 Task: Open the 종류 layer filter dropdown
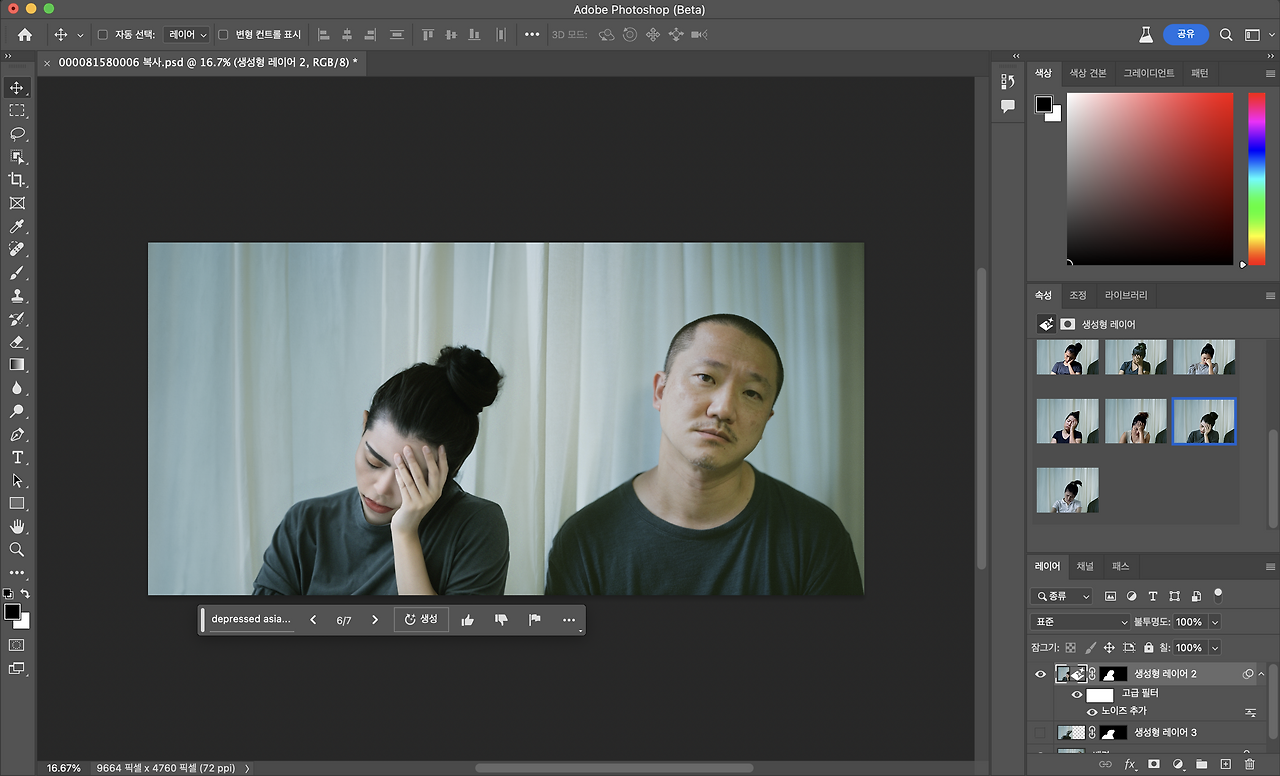1061,596
